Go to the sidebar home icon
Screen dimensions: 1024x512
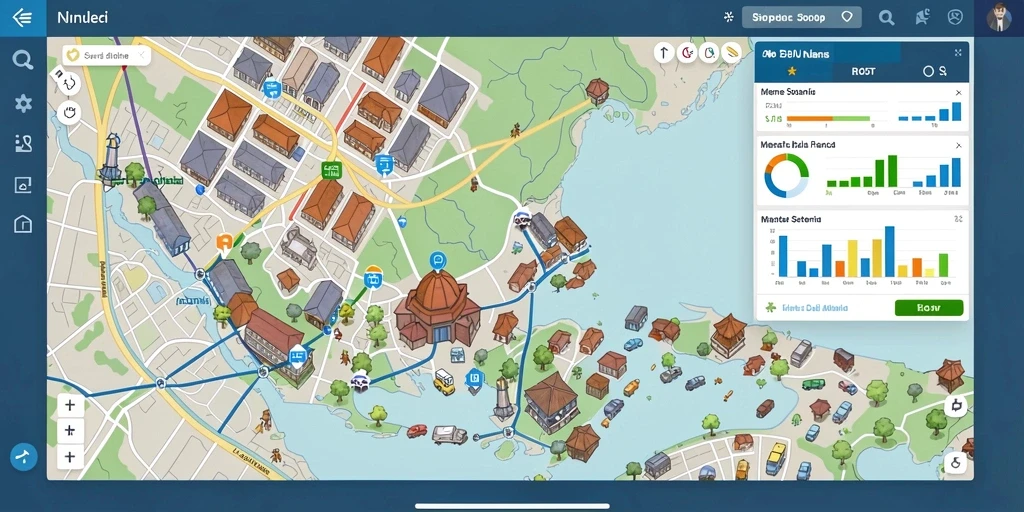23,225
